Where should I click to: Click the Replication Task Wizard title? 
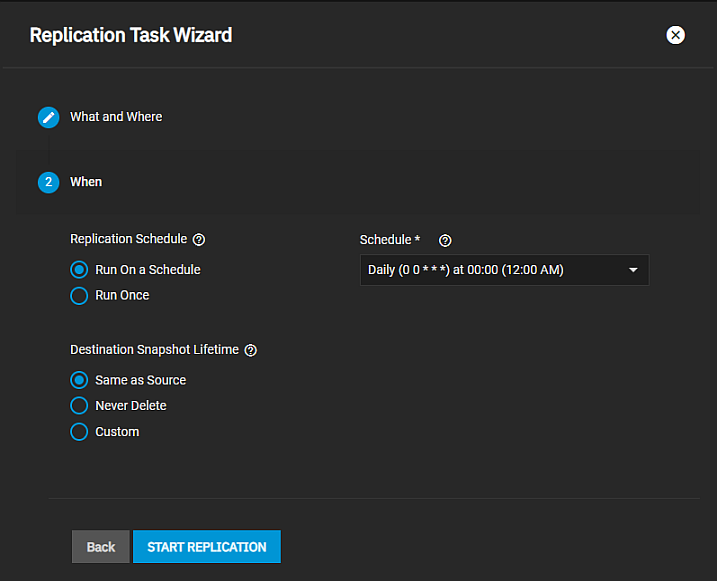tap(131, 35)
